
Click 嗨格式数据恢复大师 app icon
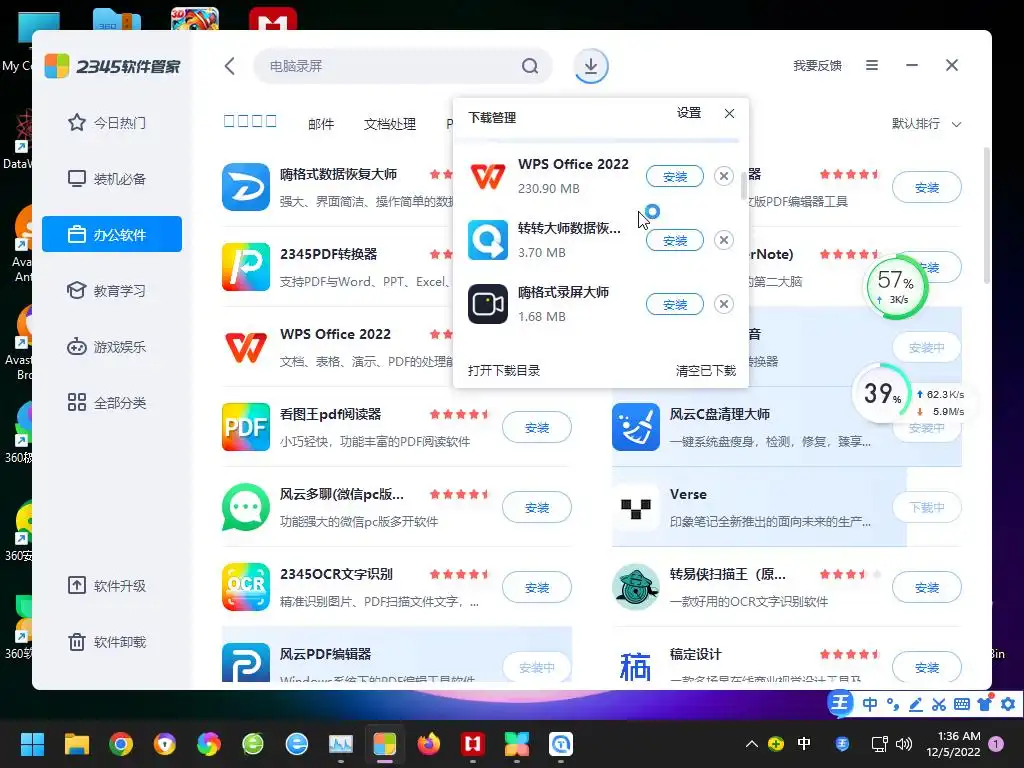pyautogui.click(x=246, y=187)
